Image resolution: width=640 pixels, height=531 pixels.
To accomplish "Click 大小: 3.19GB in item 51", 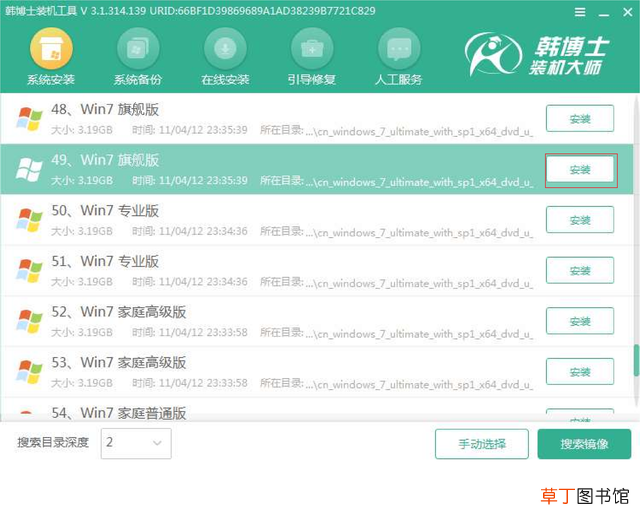I will 82,282.
